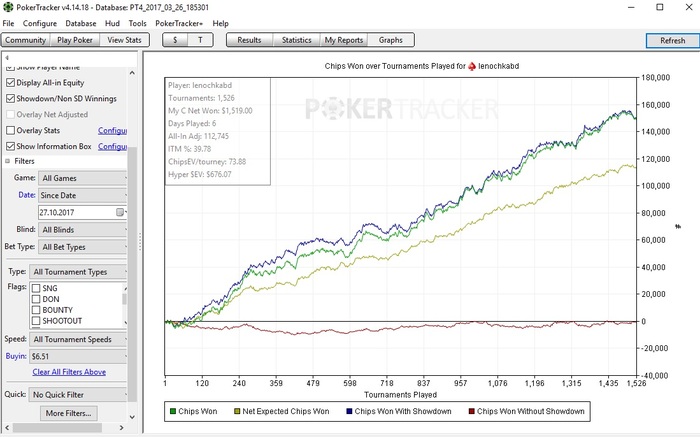
Task: Click the panel splitter grip handle
Action: pos(140,241)
